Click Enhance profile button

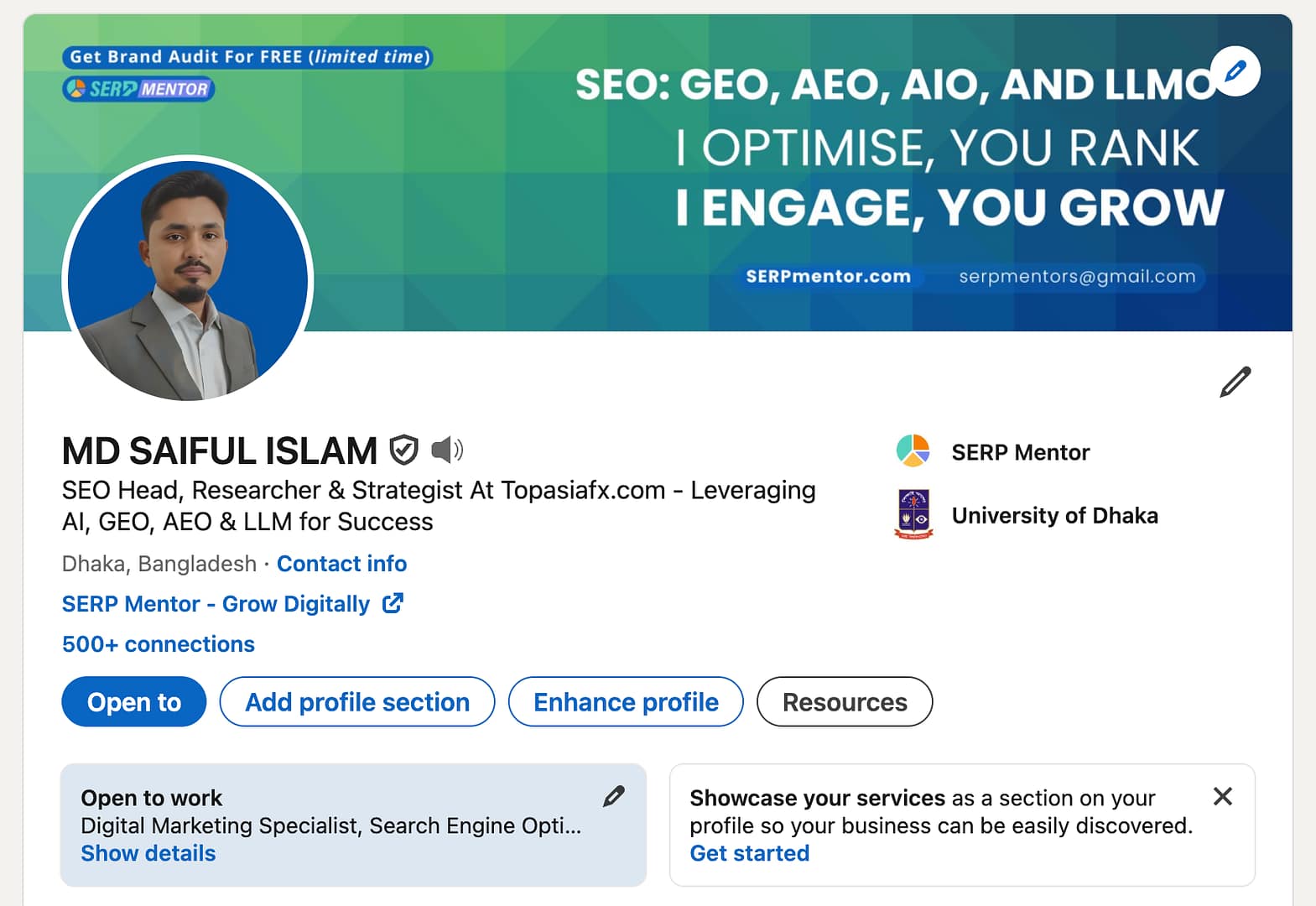[625, 701]
